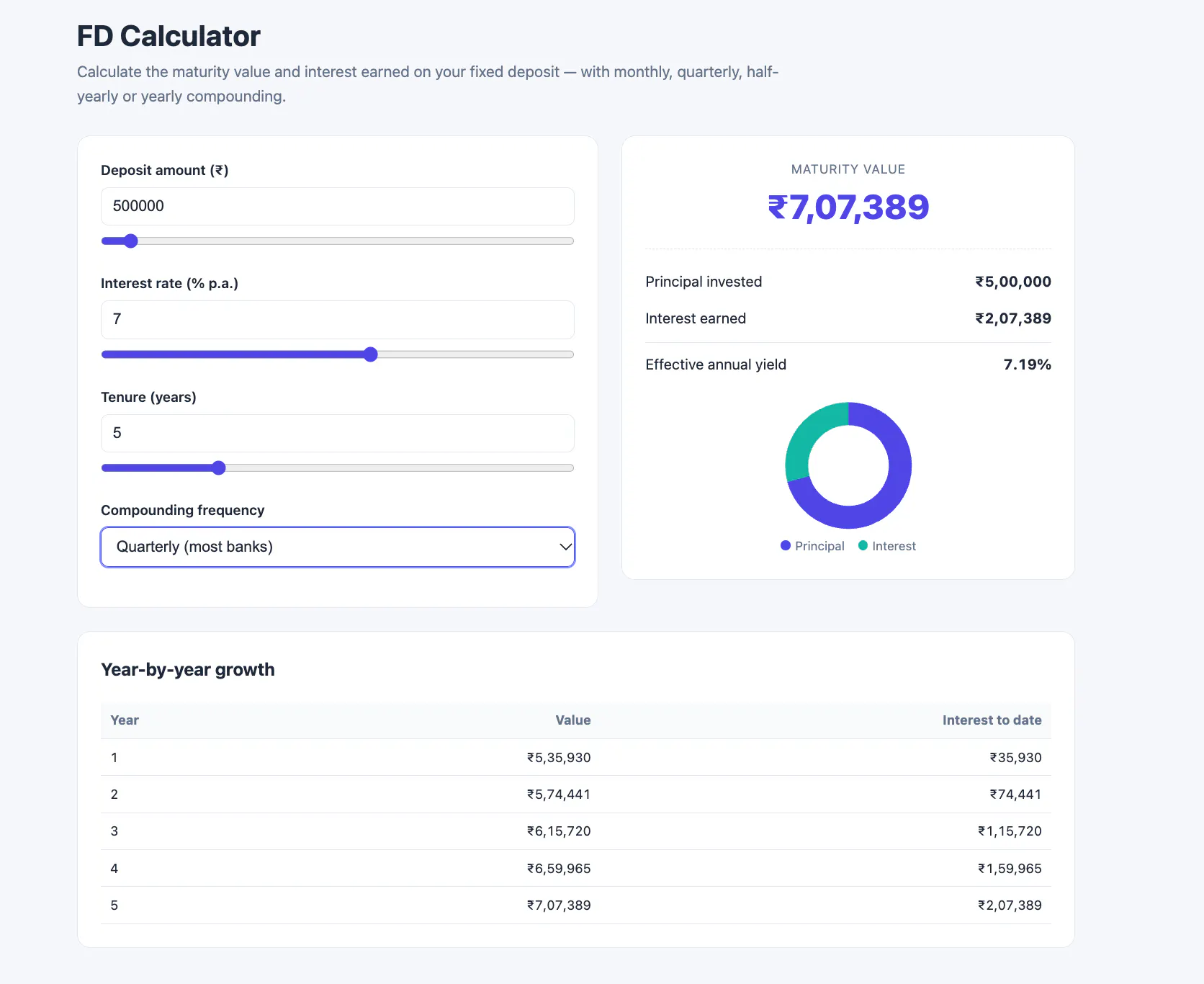Click the 7.19% effective annual yield

1028,364
